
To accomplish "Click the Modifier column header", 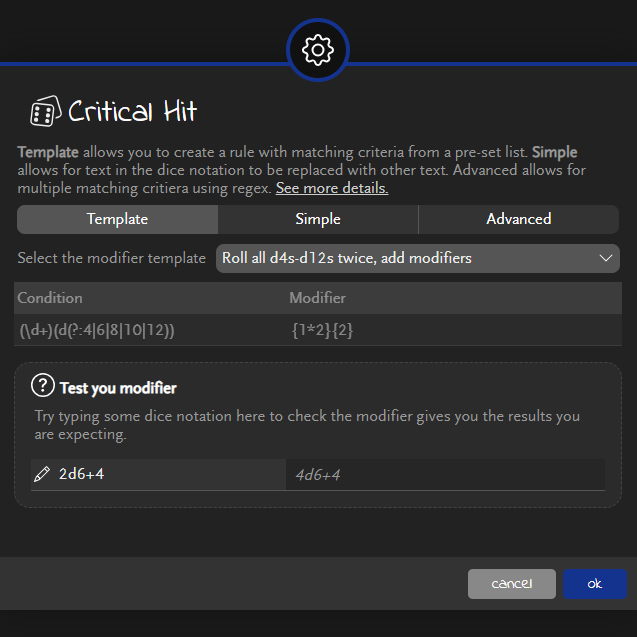I will tap(317, 298).
